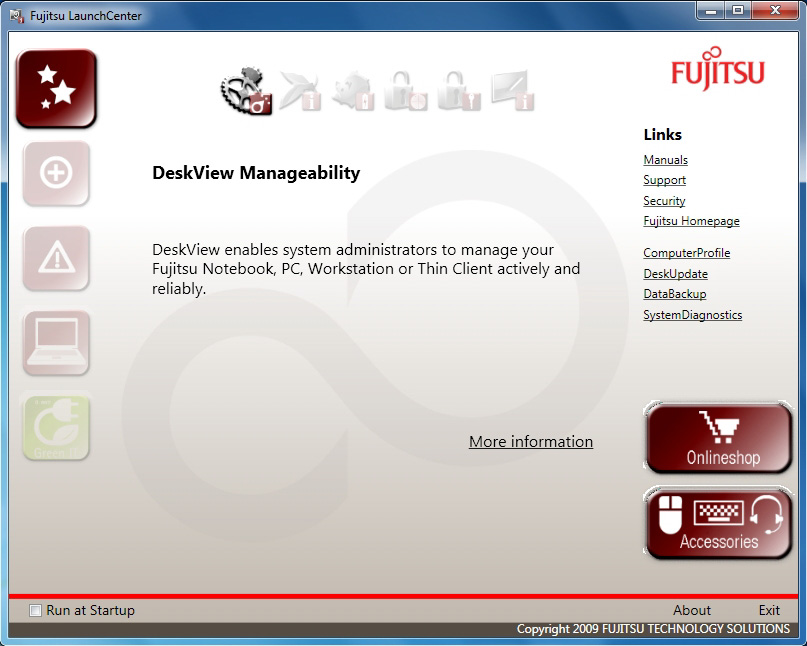Open the Fujitsu Homepage link
807x646 pixels.
tap(691, 221)
